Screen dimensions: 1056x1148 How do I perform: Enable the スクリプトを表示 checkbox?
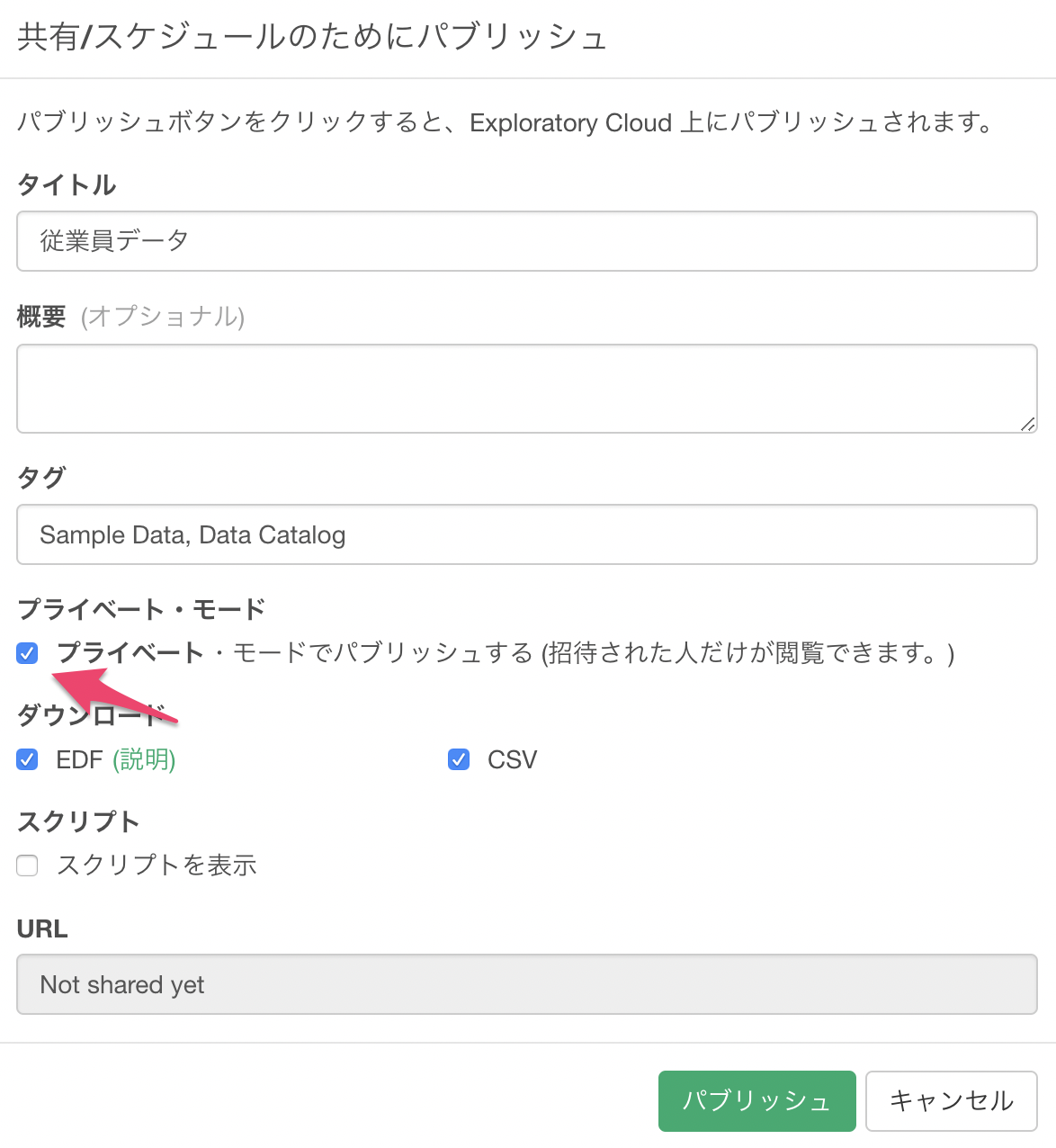[x=27, y=865]
